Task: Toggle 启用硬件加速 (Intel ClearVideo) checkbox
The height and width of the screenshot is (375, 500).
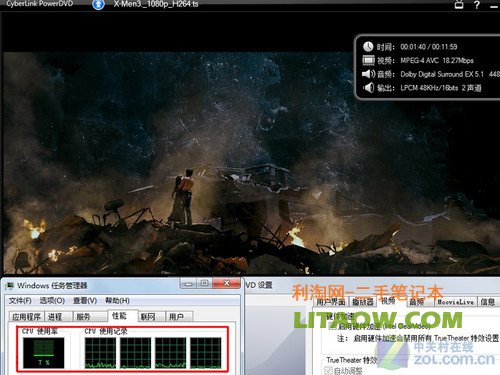Action: point(332,326)
